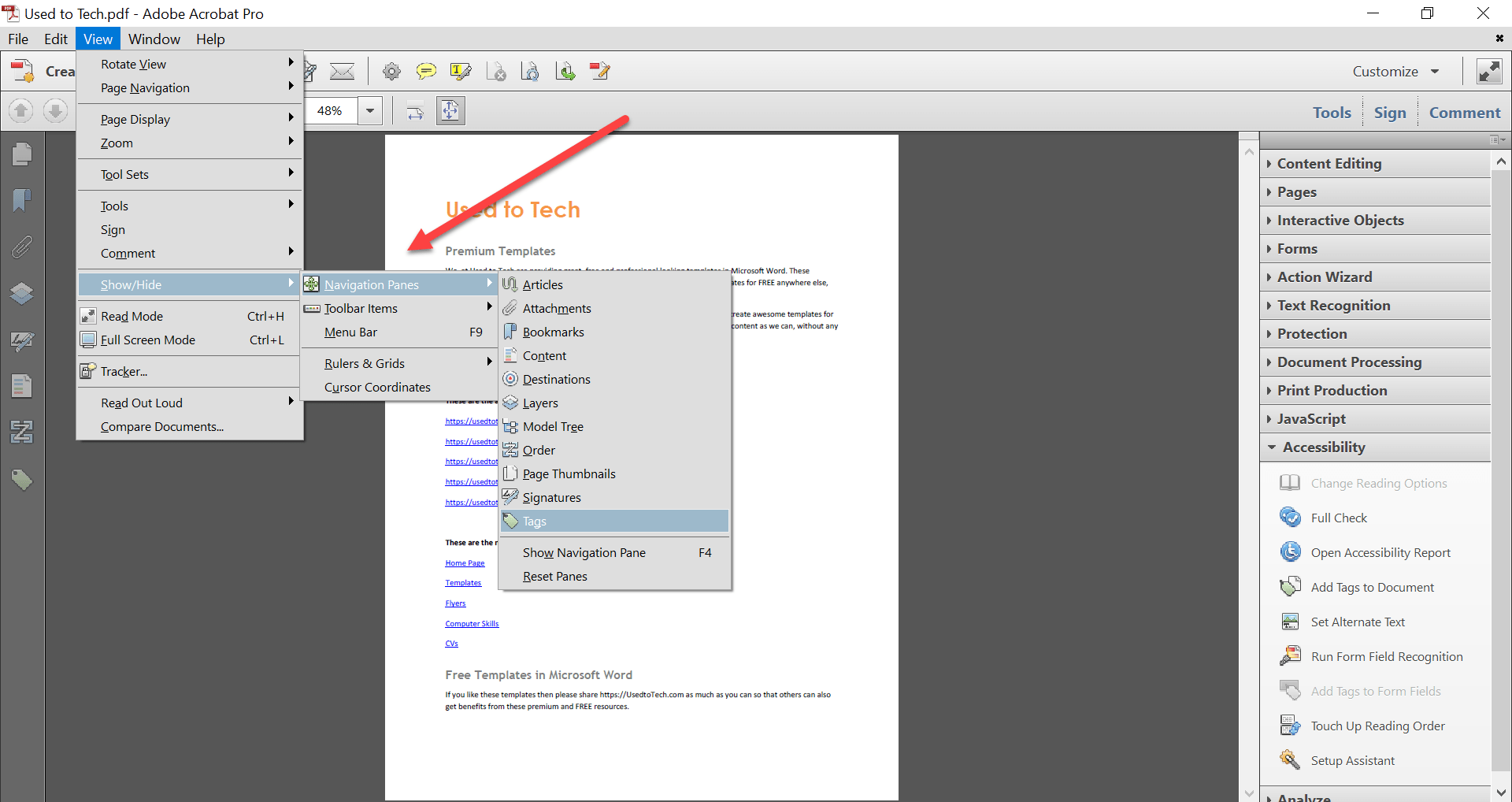This screenshot has width=1512, height=802.
Task: Open the Sign pane tab
Action: [x=1390, y=113]
